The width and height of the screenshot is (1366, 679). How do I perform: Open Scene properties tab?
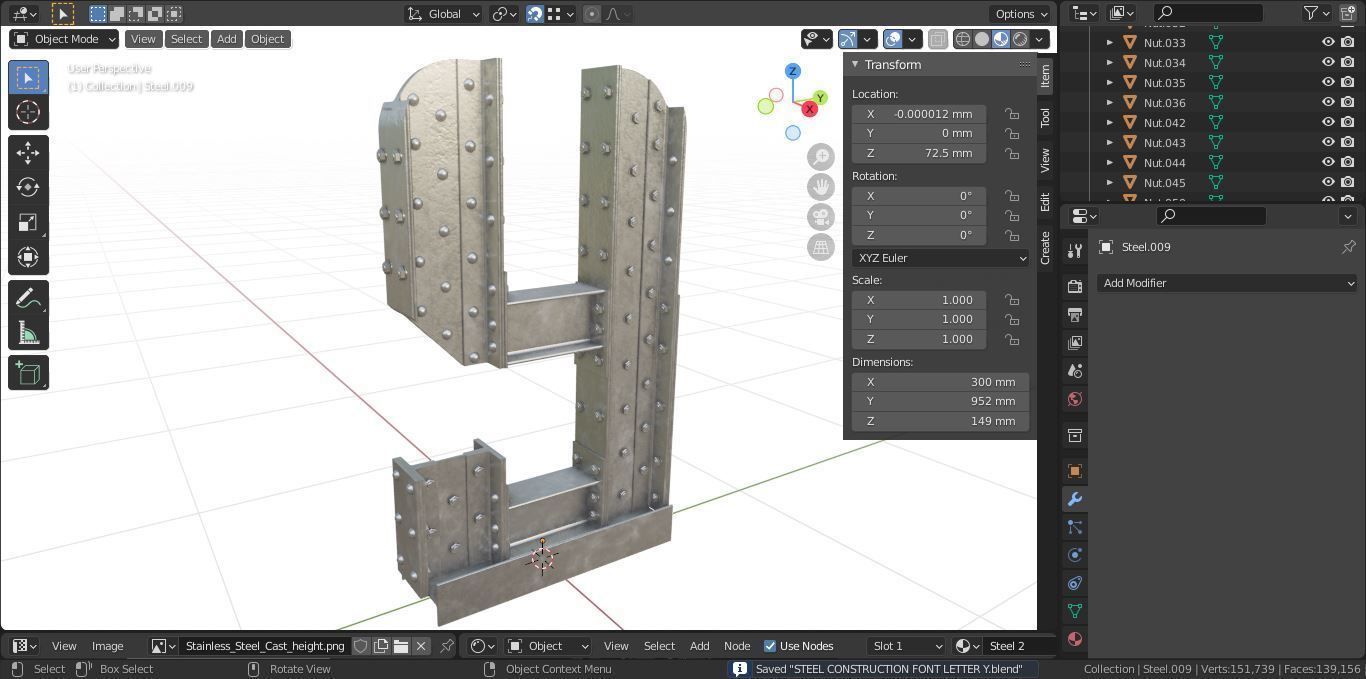coord(1075,371)
